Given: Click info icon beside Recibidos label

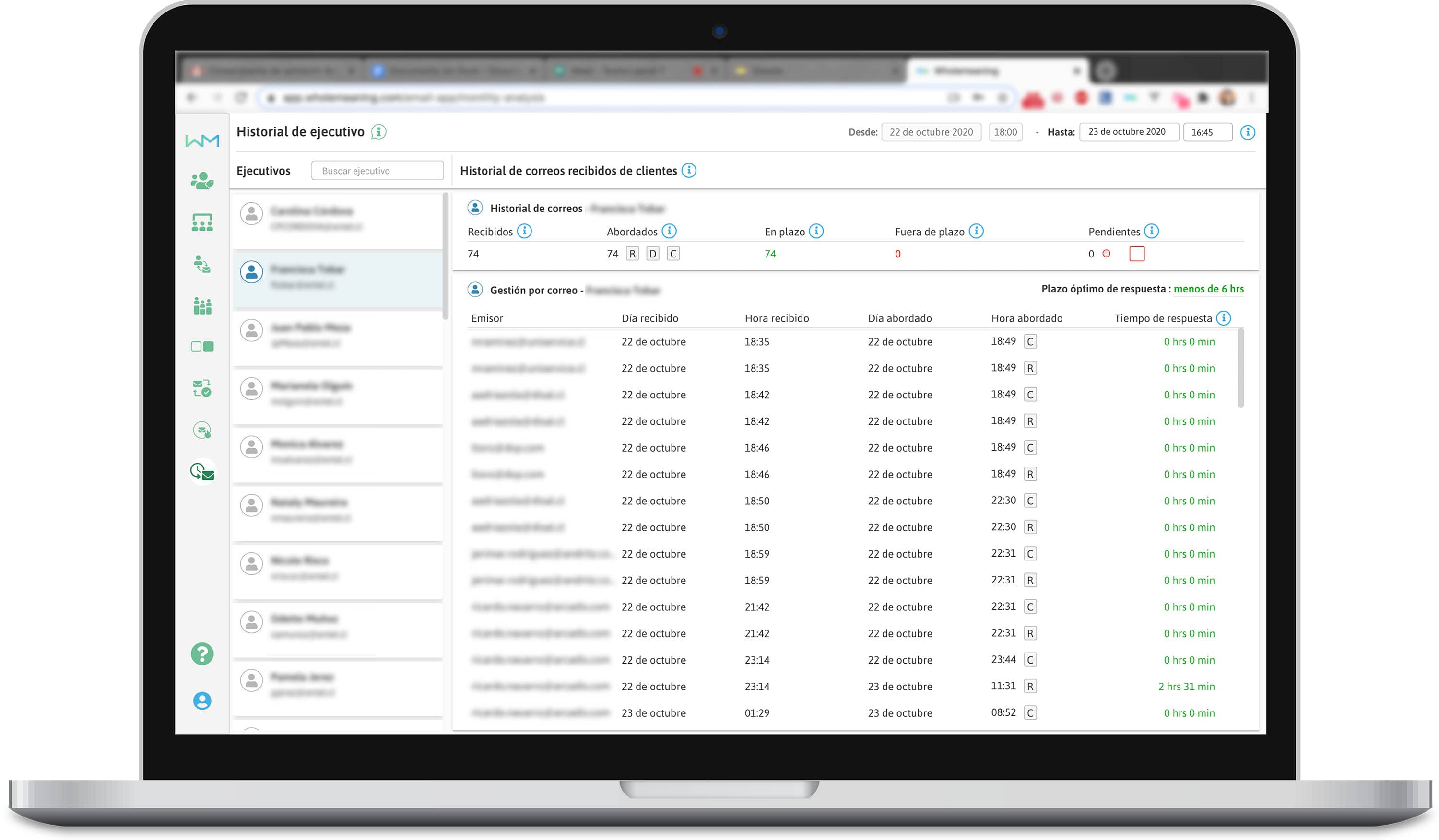Looking at the screenshot, I should 524,231.
